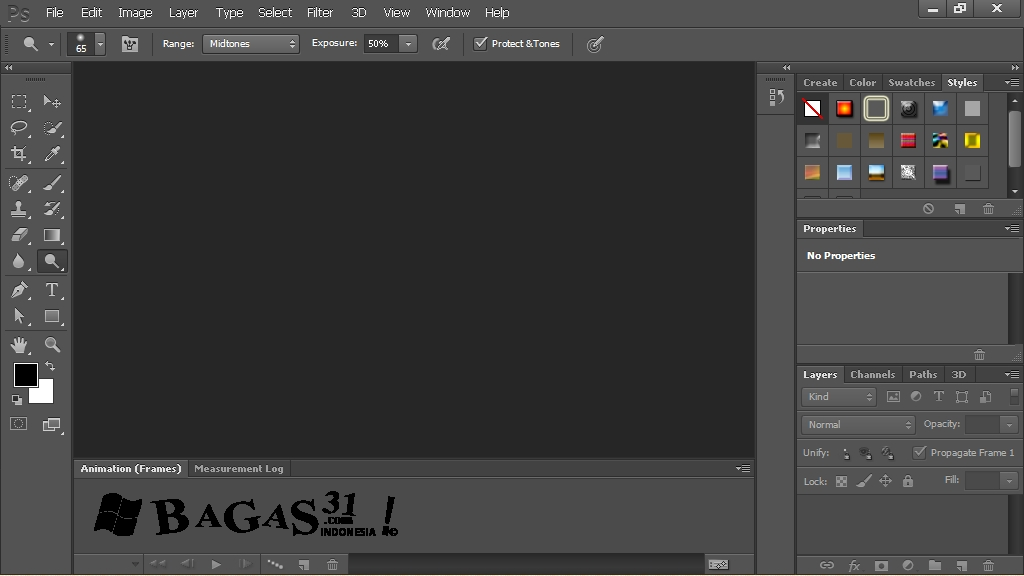Image resolution: width=1024 pixels, height=576 pixels.
Task: Create a new layer group
Action: coord(935,566)
